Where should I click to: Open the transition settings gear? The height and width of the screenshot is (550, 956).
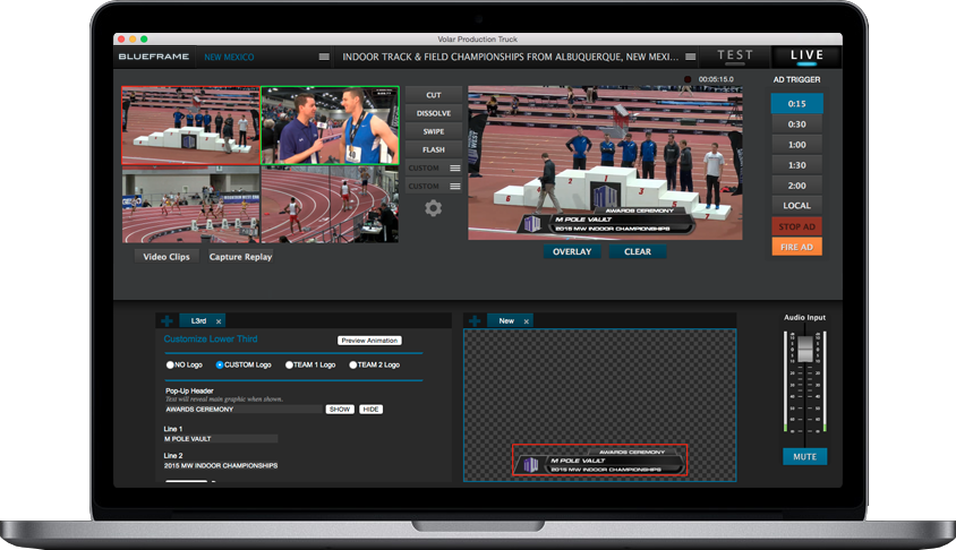point(433,208)
